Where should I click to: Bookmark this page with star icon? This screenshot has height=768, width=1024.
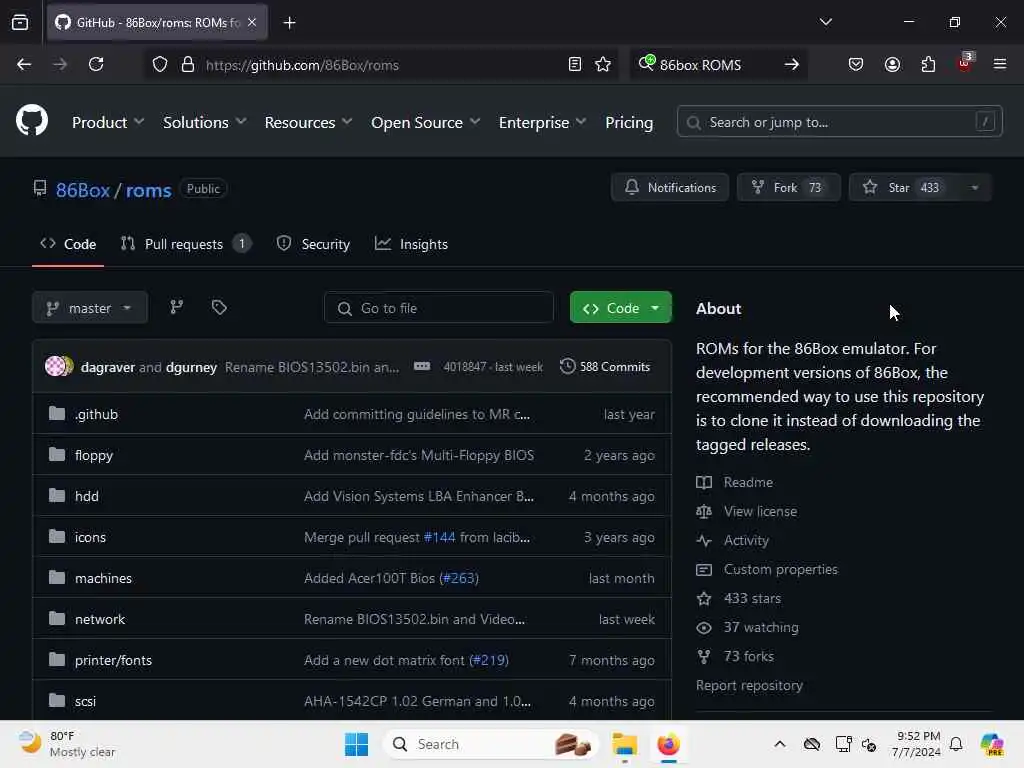tap(603, 64)
